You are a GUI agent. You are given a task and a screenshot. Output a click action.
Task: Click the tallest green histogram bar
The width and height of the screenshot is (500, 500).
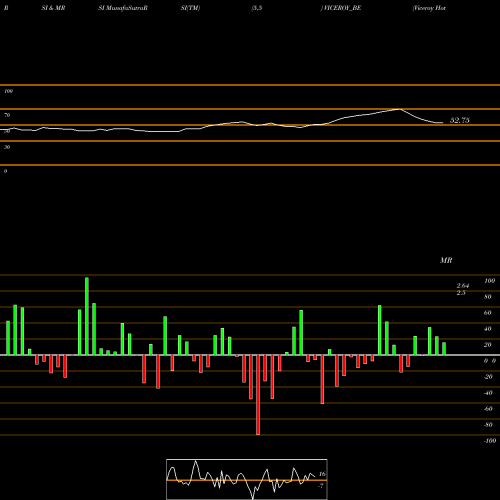tap(87, 316)
